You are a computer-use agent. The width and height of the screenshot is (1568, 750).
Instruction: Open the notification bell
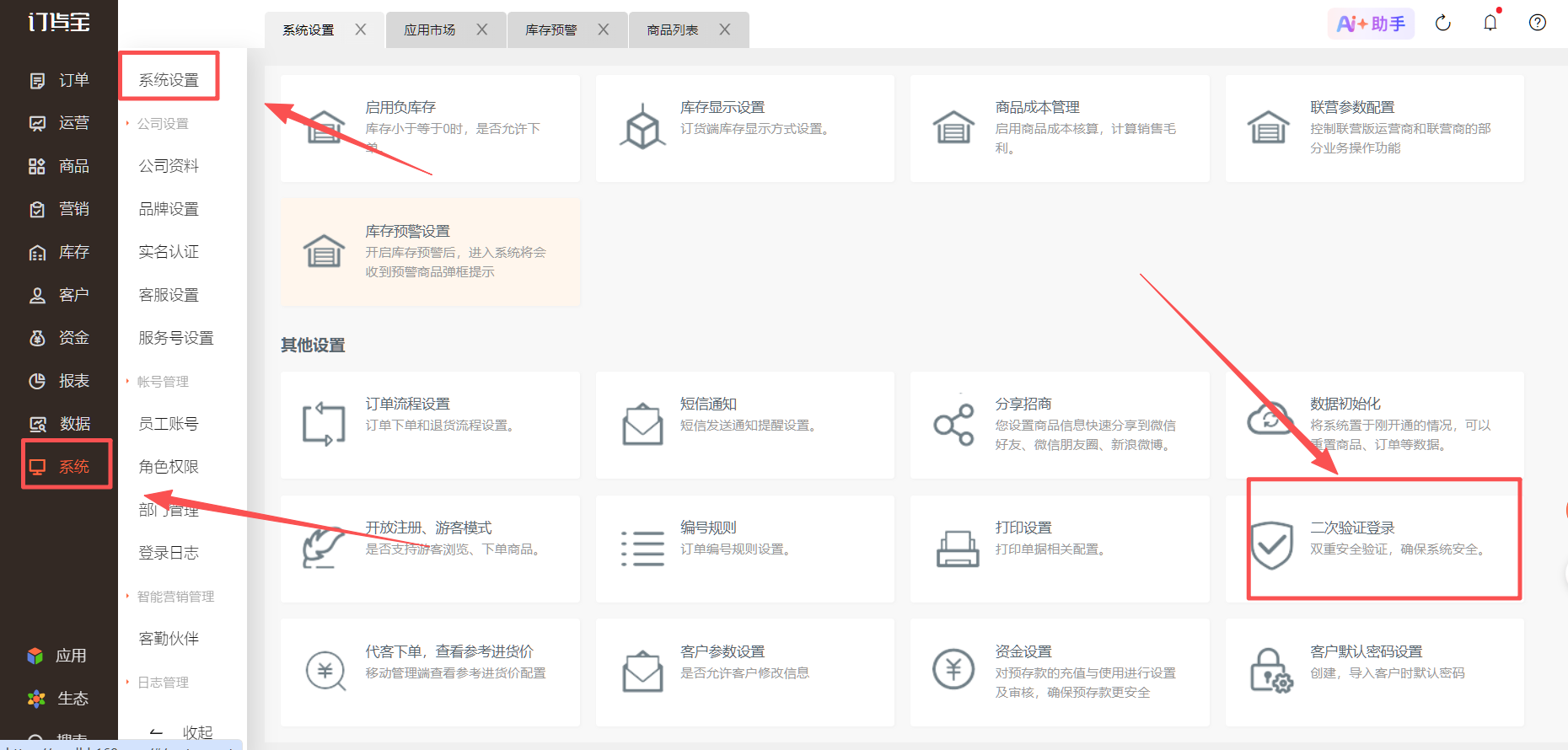tap(1490, 23)
